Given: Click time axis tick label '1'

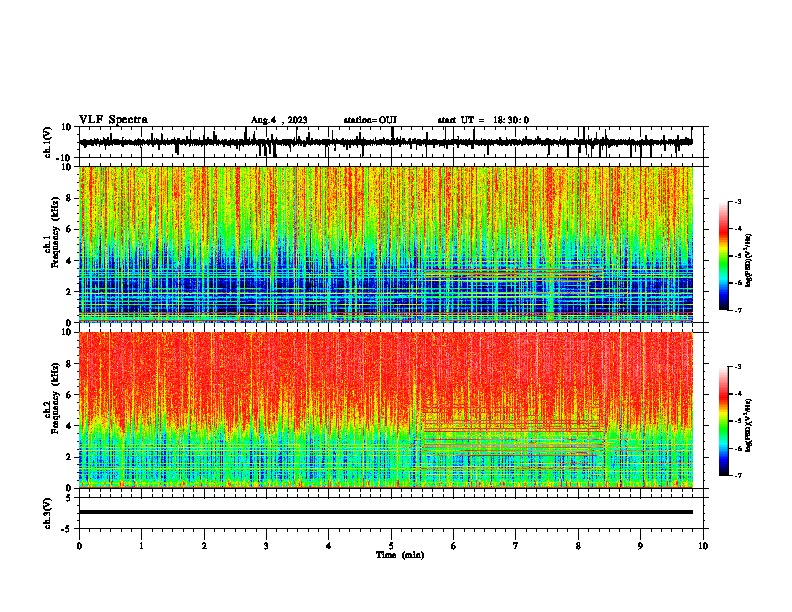Looking at the screenshot, I should pyautogui.click(x=141, y=546).
